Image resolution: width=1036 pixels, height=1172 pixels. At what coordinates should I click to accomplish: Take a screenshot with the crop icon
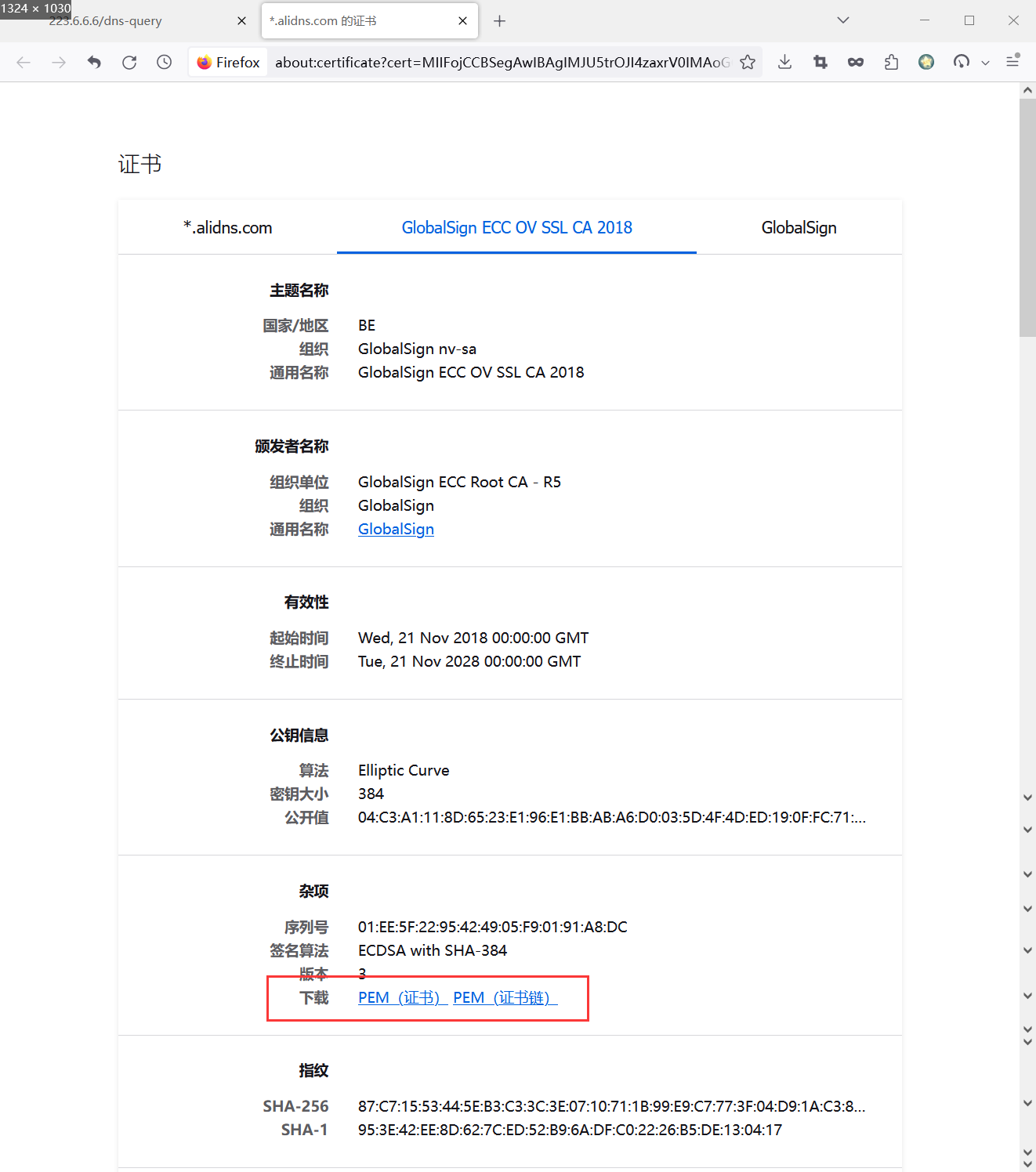click(820, 63)
